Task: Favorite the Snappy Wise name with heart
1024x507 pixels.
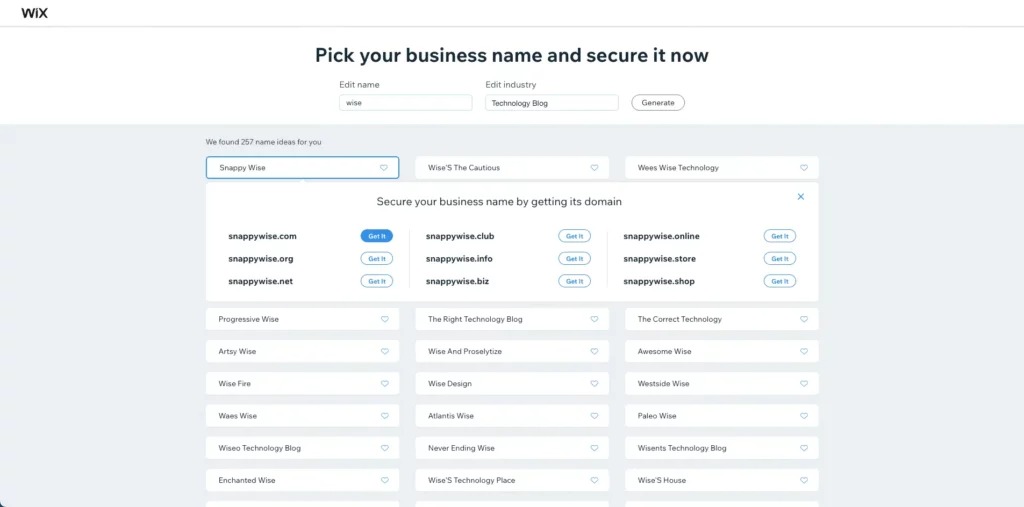Action: coord(384,168)
